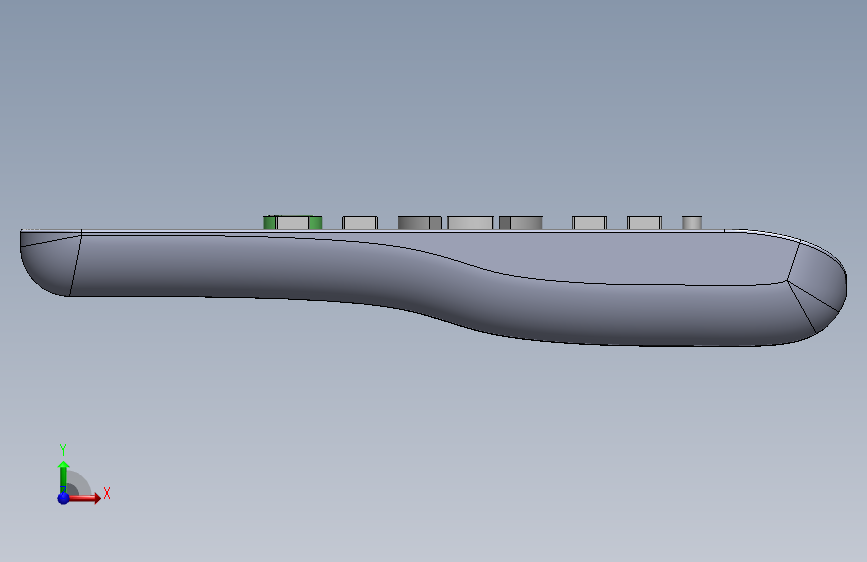Image resolution: width=867 pixels, height=562 pixels.
Task: Select the small cylindrical button on remote top
Action: point(692,223)
